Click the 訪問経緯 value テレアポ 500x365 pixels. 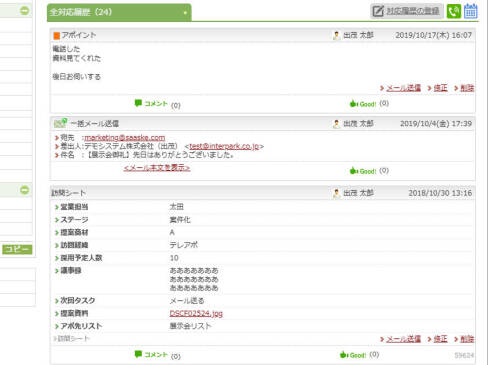[184, 245]
